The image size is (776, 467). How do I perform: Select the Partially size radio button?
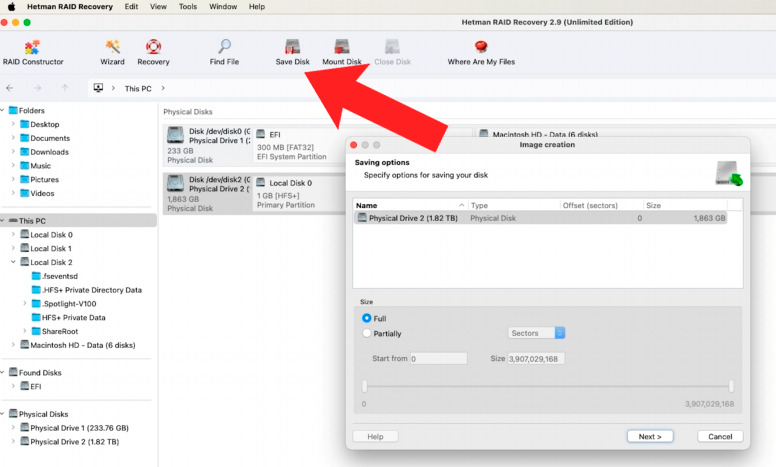point(367,333)
